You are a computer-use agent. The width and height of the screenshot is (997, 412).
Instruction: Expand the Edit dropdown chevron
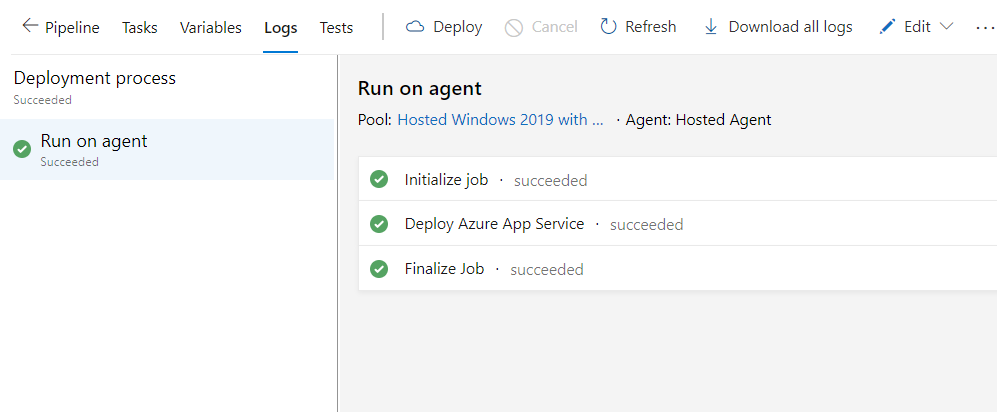click(x=947, y=27)
